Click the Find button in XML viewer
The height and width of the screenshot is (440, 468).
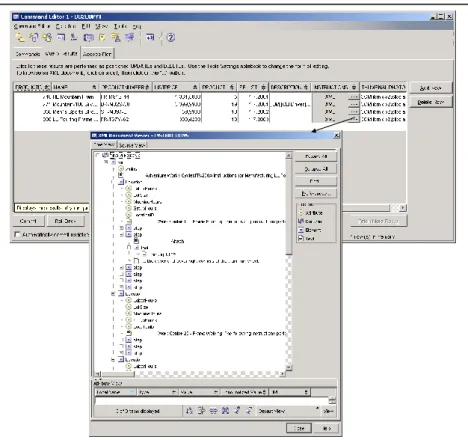coord(316,181)
